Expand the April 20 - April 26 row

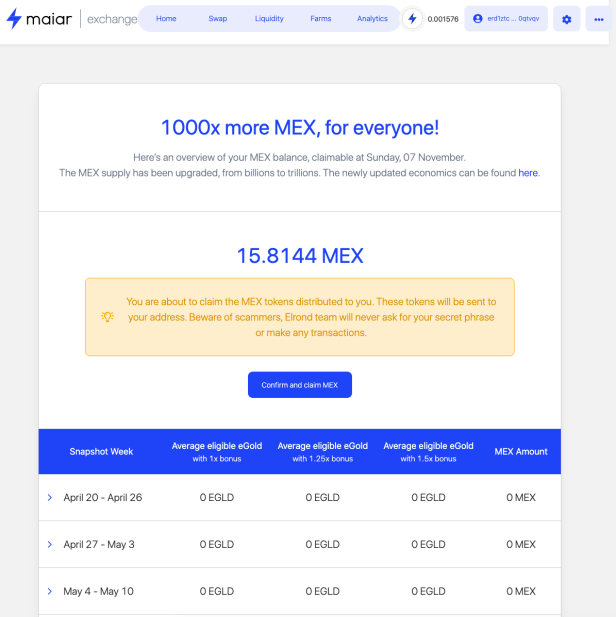coord(50,497)
